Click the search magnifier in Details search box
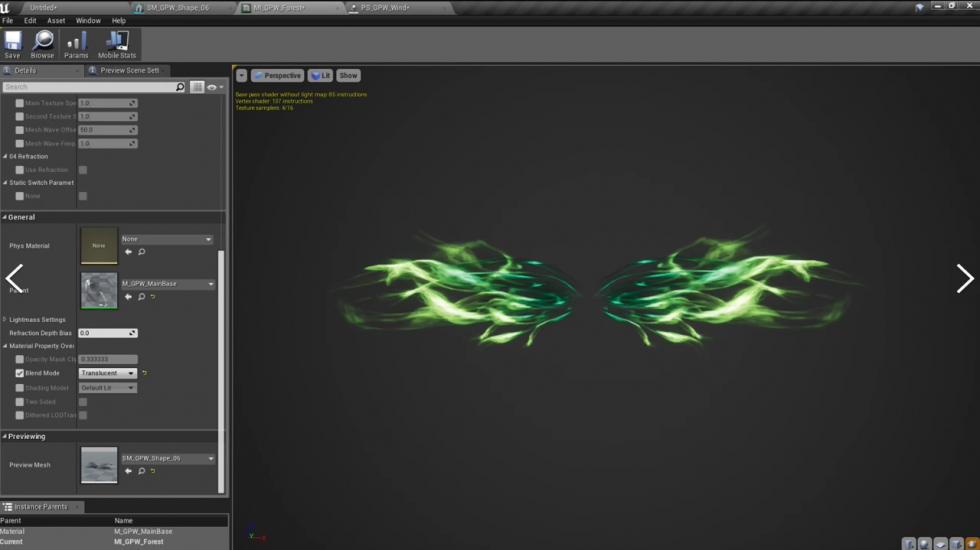Image resolution: width=980 pixels, height=550 pixels. coord(180,87)
